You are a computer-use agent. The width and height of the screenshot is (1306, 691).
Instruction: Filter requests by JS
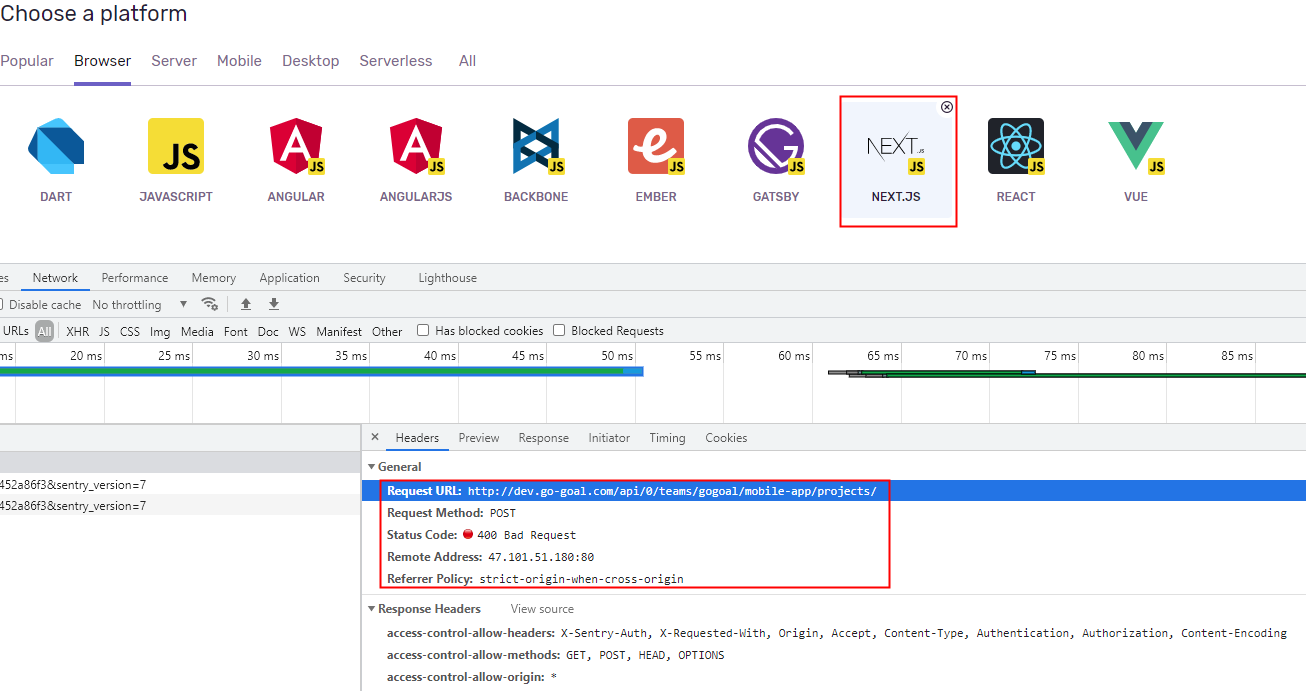click(x=104, y=331)
